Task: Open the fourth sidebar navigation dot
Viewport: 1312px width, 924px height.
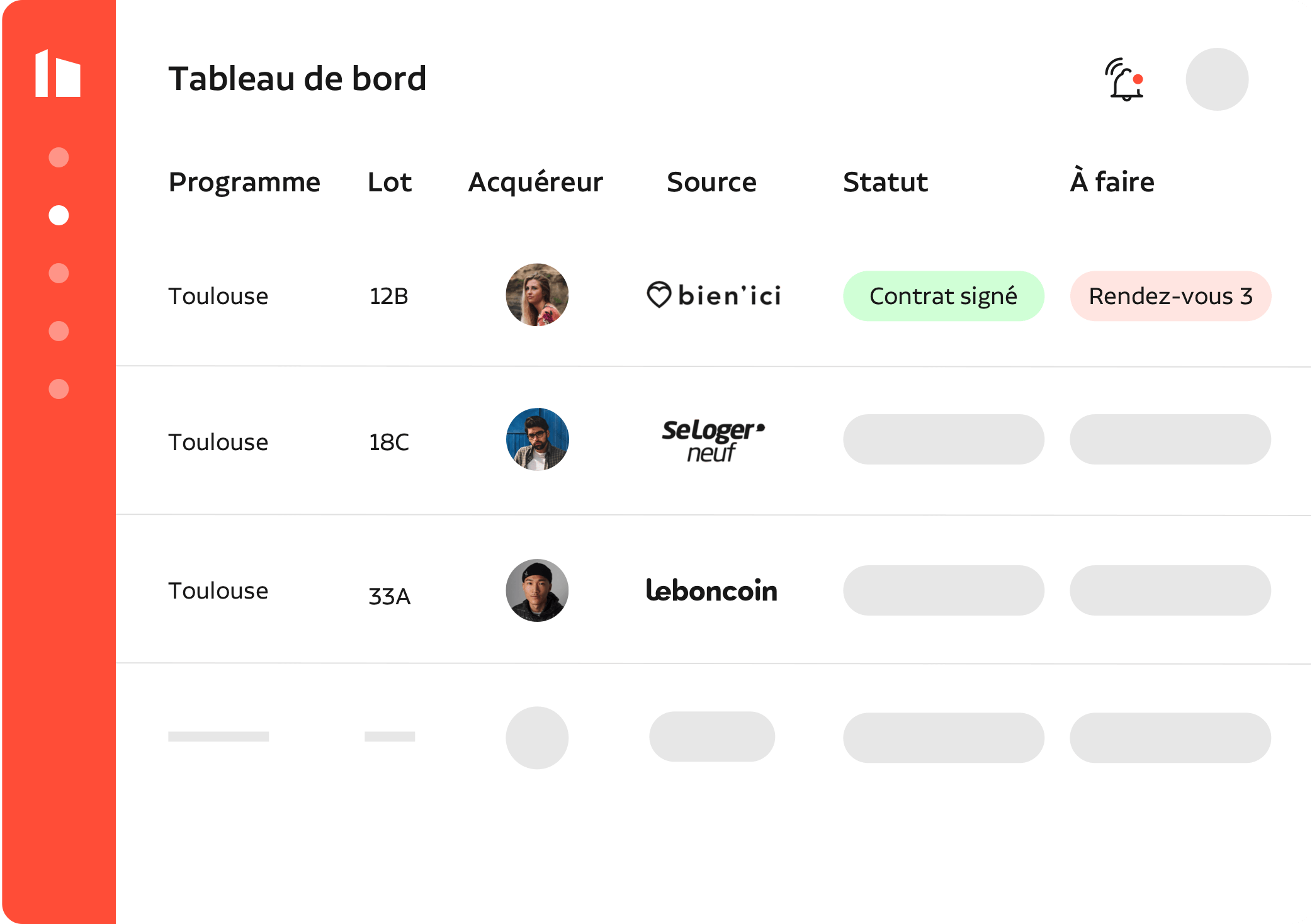Action: [59, 331]
